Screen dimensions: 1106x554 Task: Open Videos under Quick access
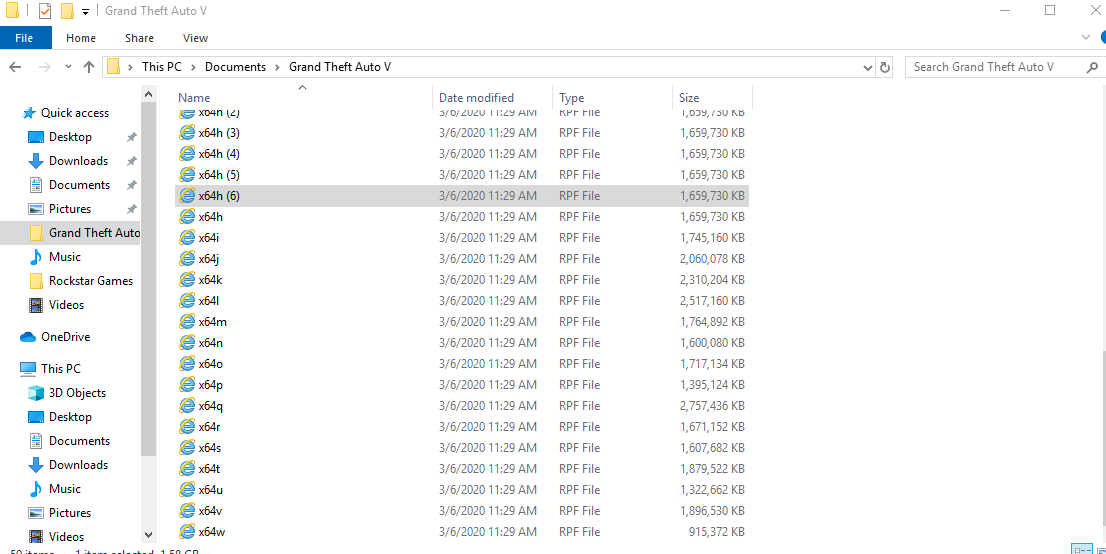(x=66, y=305)
